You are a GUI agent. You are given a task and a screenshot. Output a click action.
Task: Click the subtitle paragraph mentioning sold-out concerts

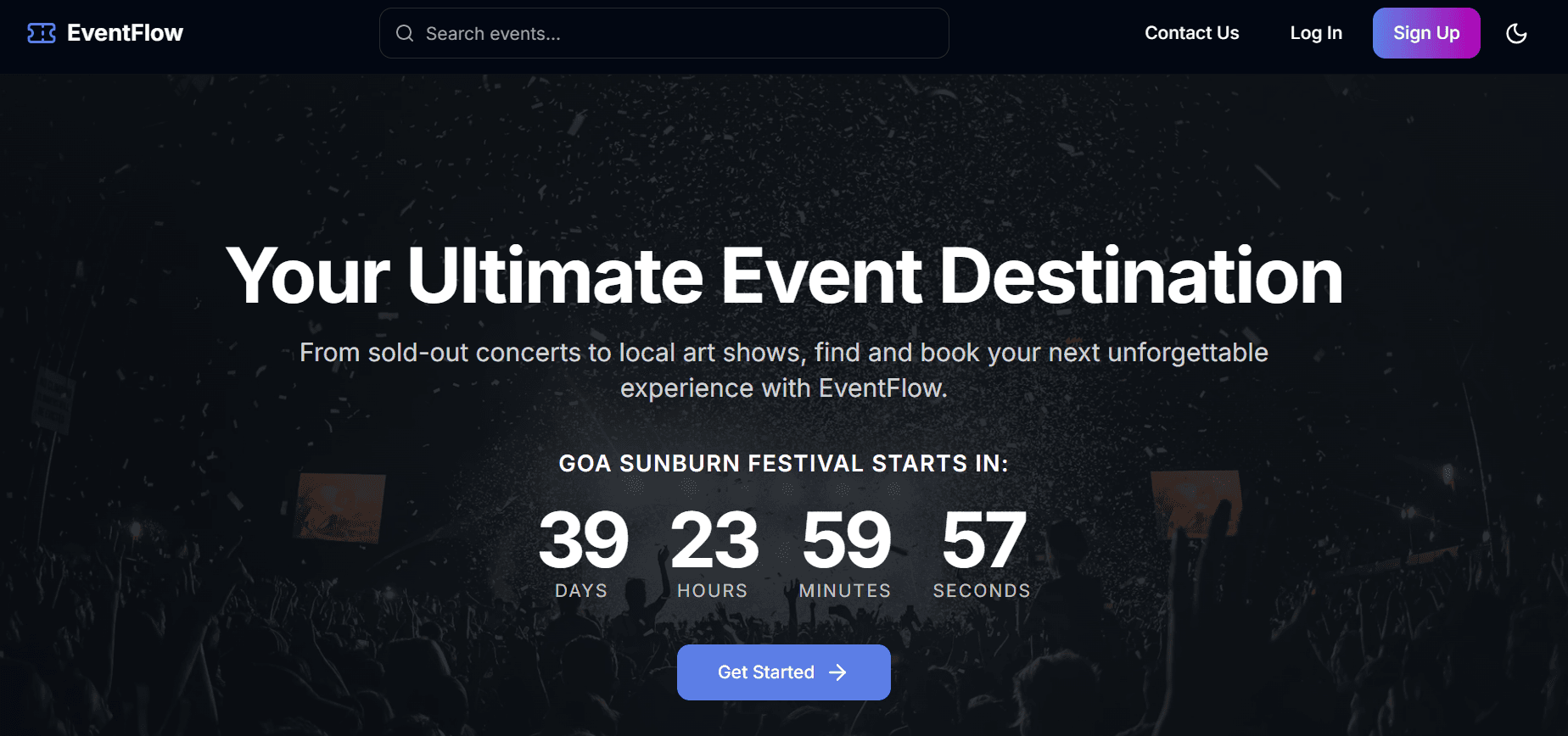coord(784,370)
